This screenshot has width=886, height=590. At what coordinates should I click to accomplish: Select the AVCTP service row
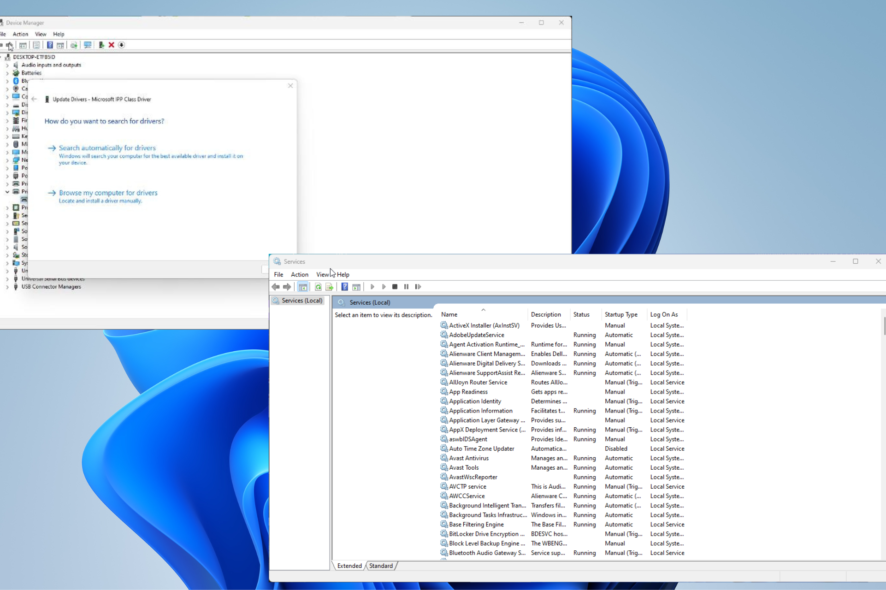pos(562,487)
